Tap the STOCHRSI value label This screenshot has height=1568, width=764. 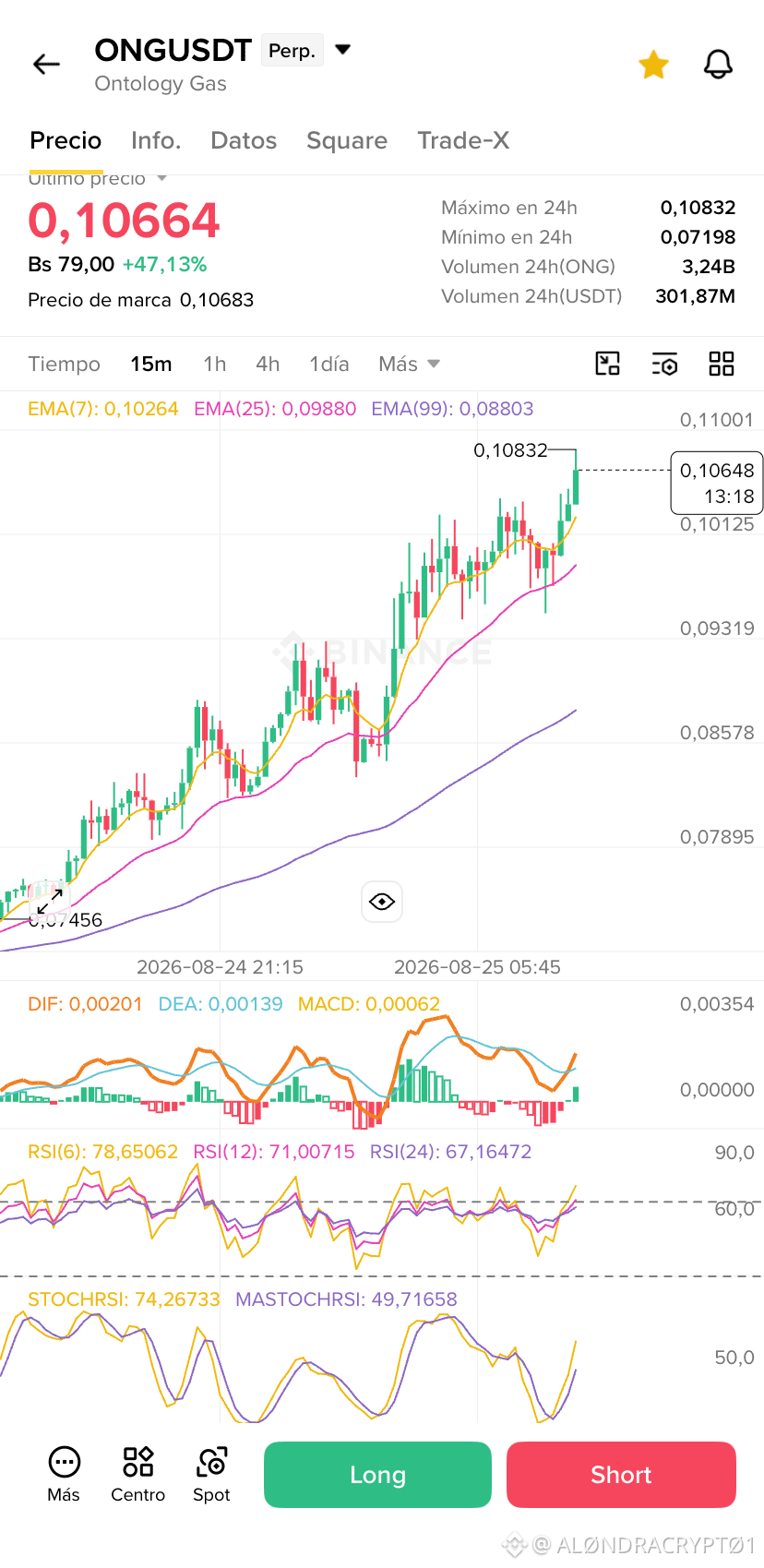pyautogui.click(x=124, y=1299)
